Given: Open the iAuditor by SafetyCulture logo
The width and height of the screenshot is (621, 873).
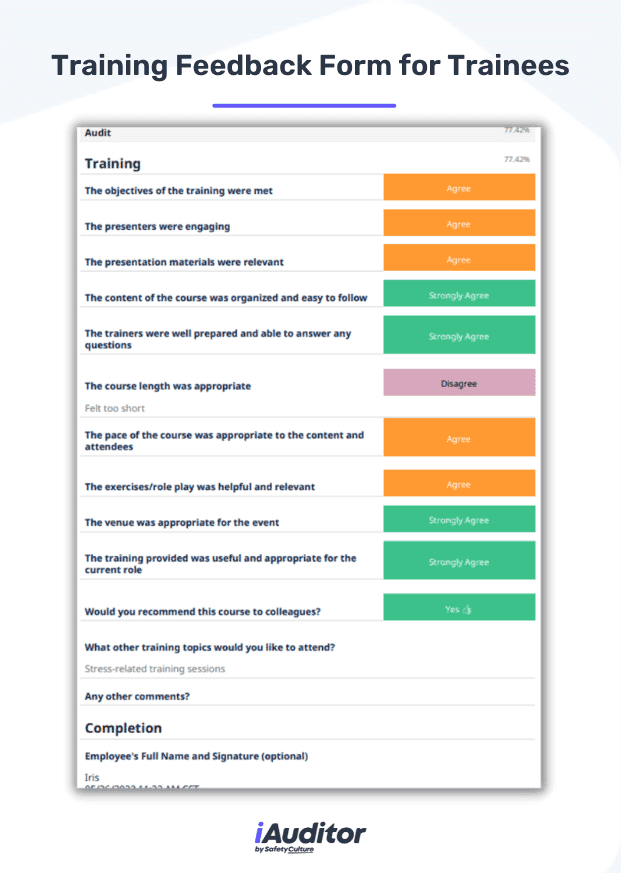Looking at the screenshot, I should point(310,835).
